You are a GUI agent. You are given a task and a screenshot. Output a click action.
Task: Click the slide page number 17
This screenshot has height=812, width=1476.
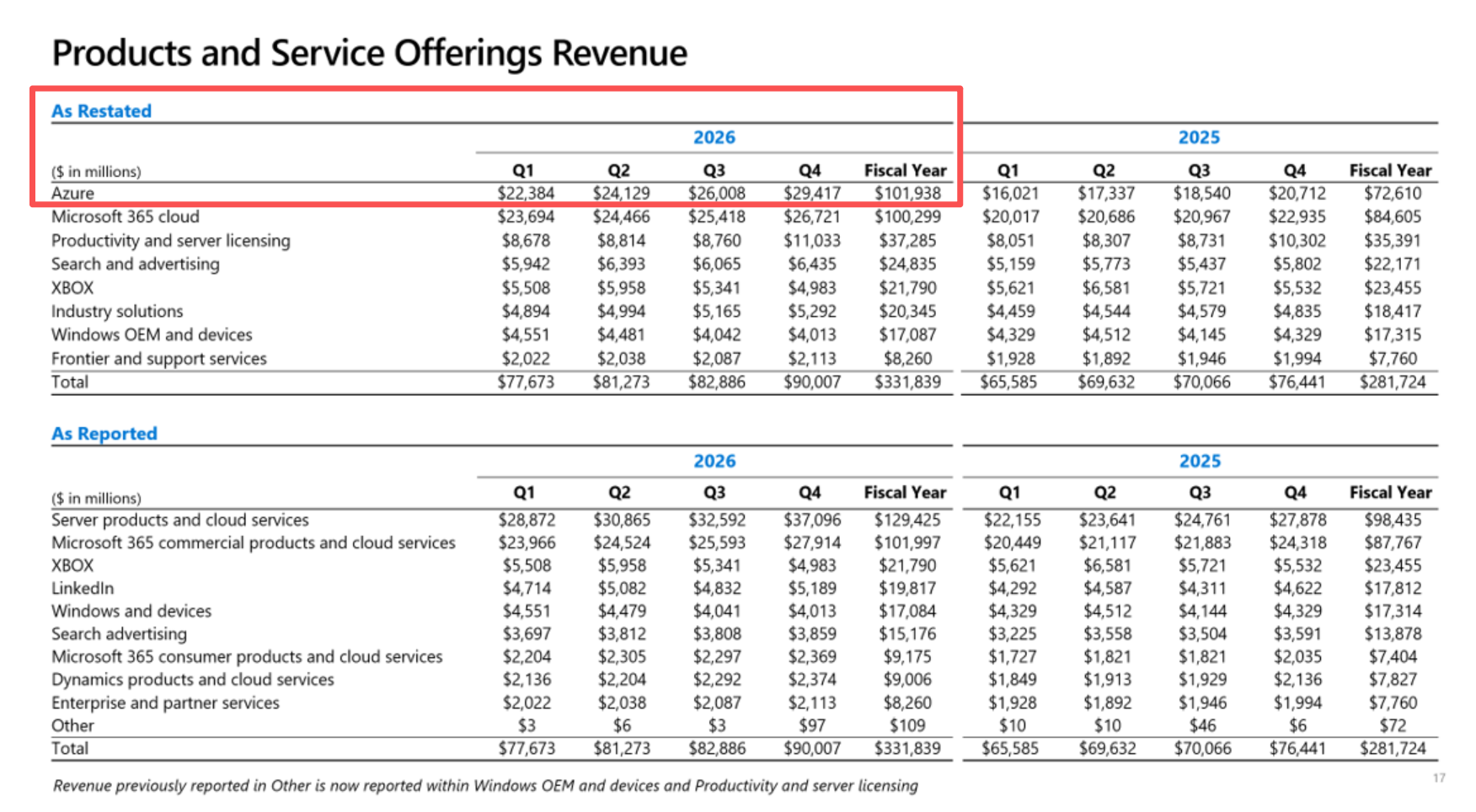coord(1439,778)
